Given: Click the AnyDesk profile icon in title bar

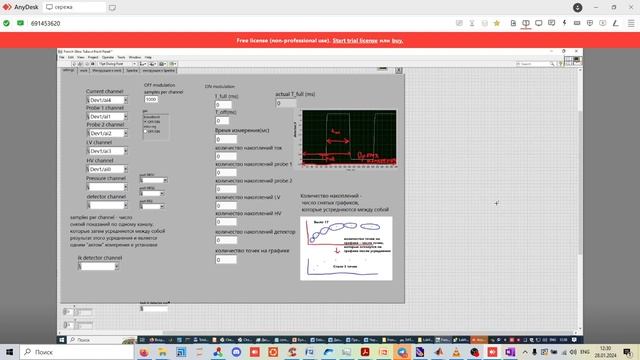Looking at the screenshot, I should (578, 7).
